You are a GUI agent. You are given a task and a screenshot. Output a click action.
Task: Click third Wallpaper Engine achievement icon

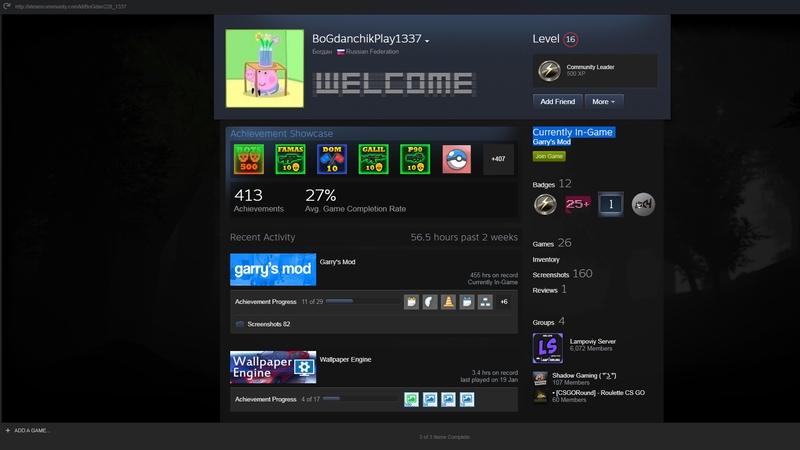pos(448,399)
